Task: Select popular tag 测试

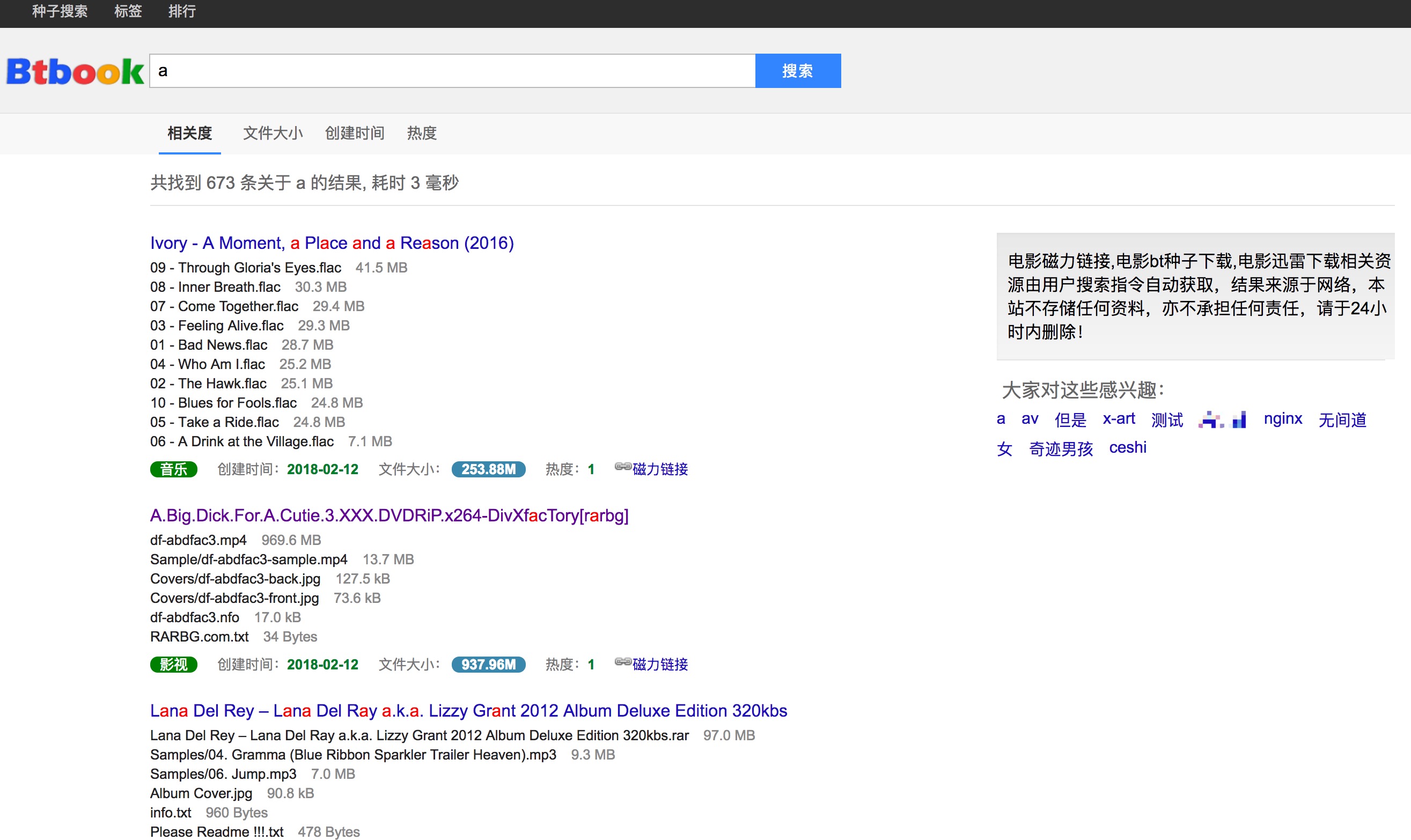Action: pyautogui.click(x=1167, y=419)
